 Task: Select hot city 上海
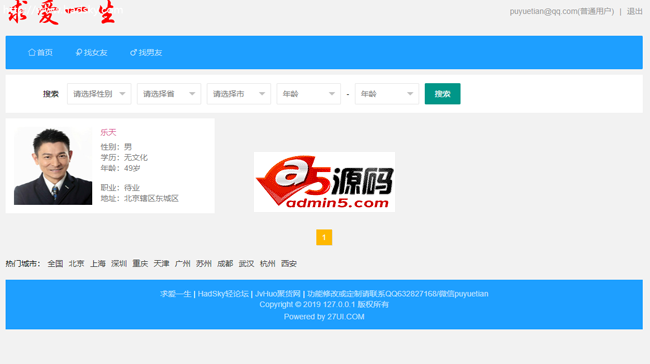click(98, 264)
